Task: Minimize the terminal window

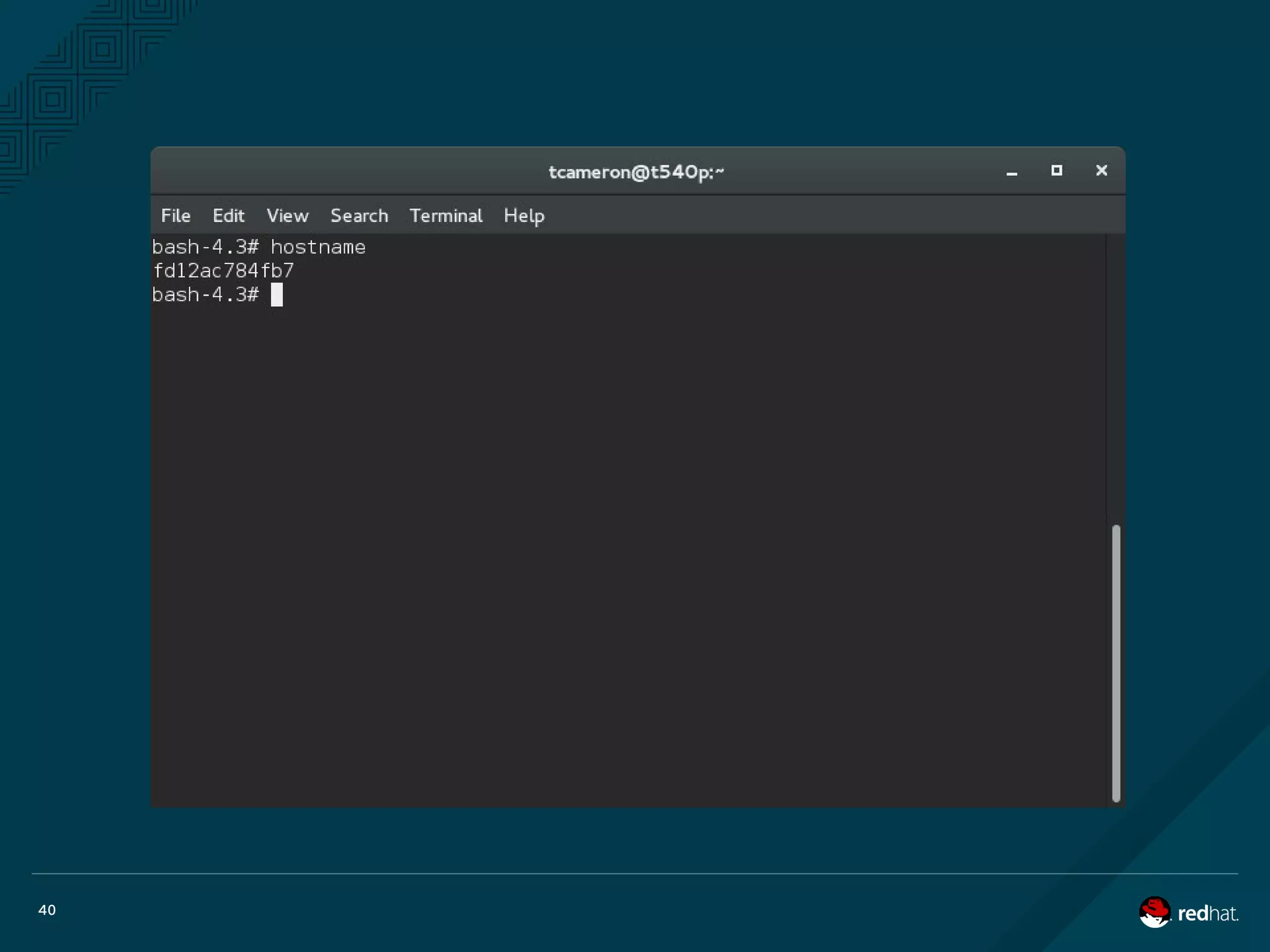Action: [1011, 172]
